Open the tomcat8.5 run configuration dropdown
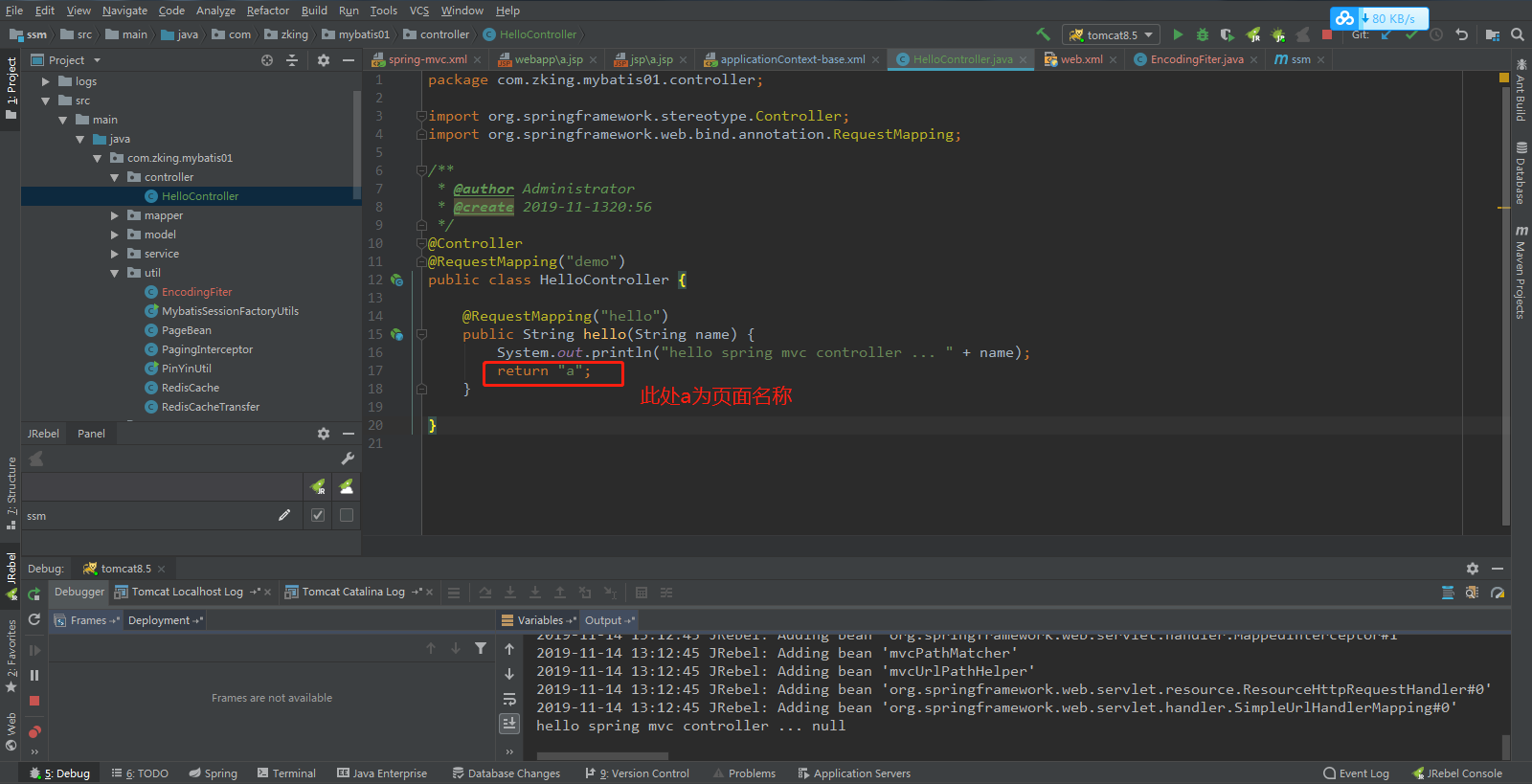1532x784 pixels. (x=1112, y=34)
